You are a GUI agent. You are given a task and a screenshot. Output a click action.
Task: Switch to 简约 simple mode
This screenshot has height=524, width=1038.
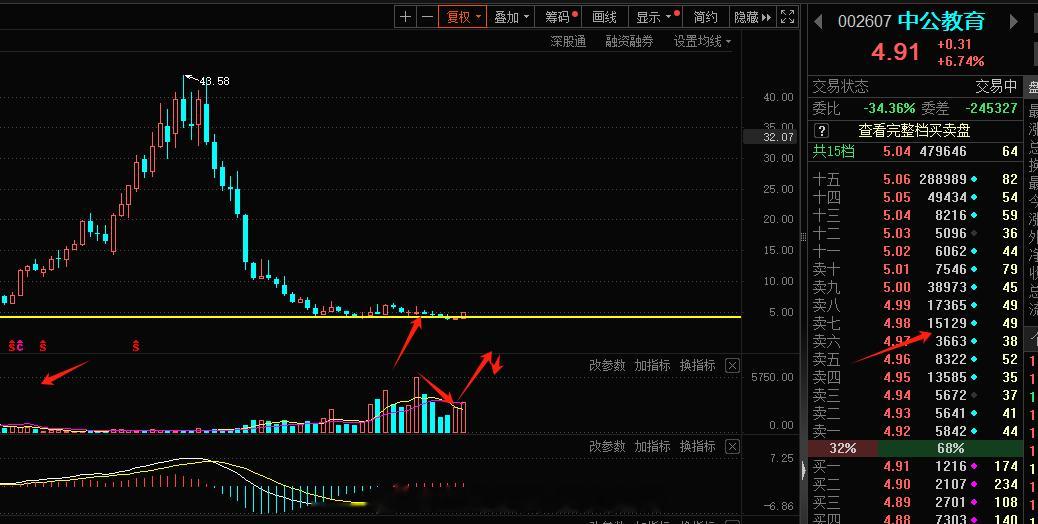pyautogui.click(x=705, y=17)
